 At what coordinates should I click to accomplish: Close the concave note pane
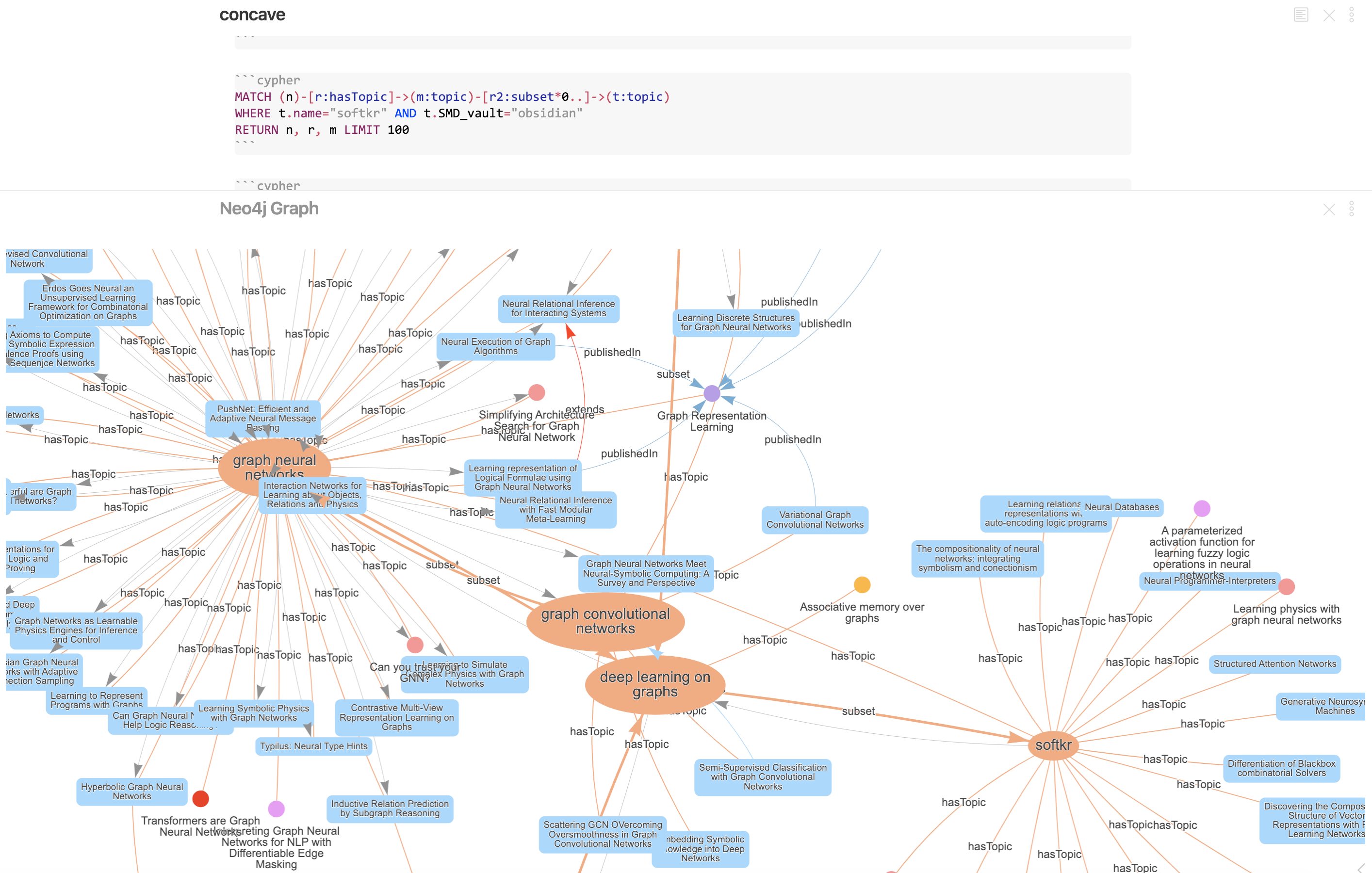[1329, 16]
